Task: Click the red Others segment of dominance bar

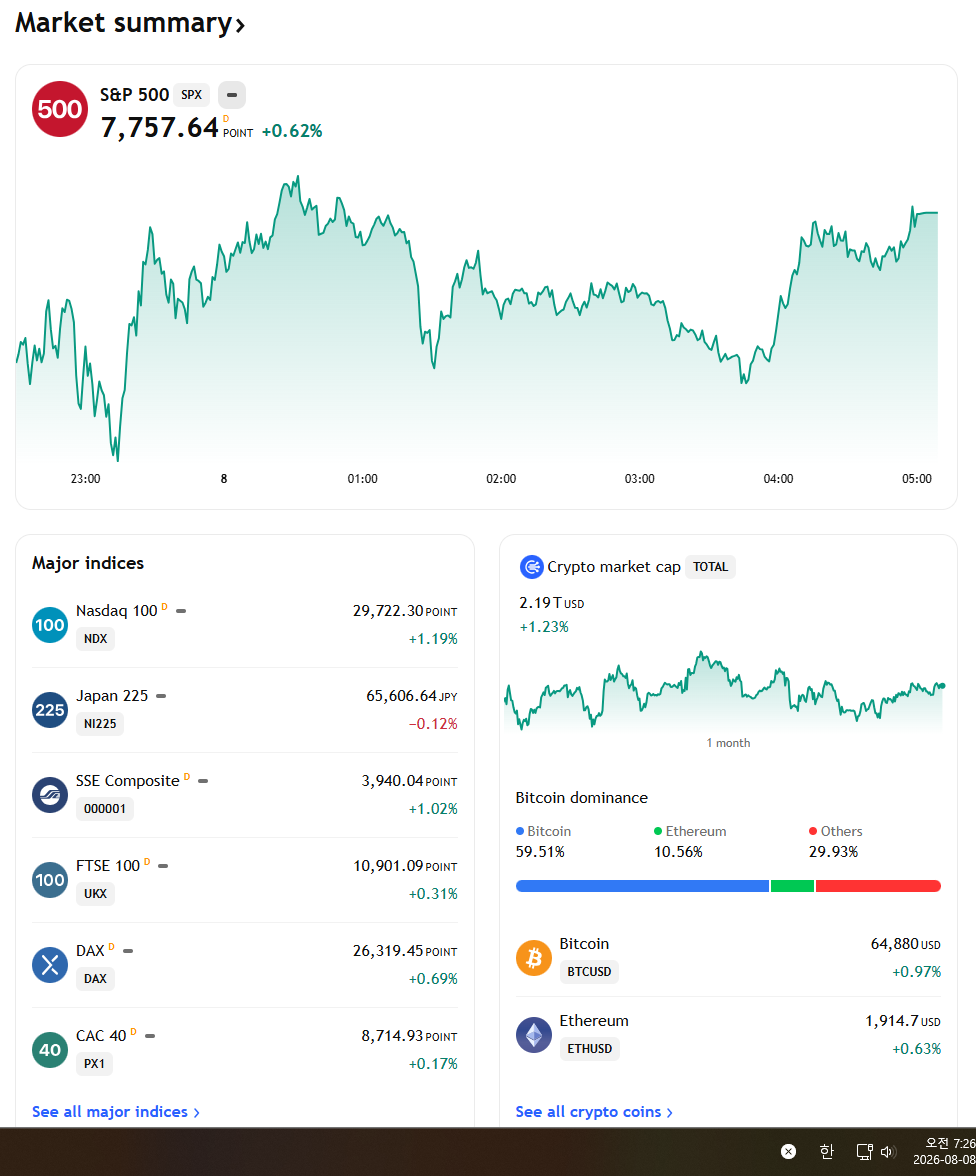Action: (878, 886)
